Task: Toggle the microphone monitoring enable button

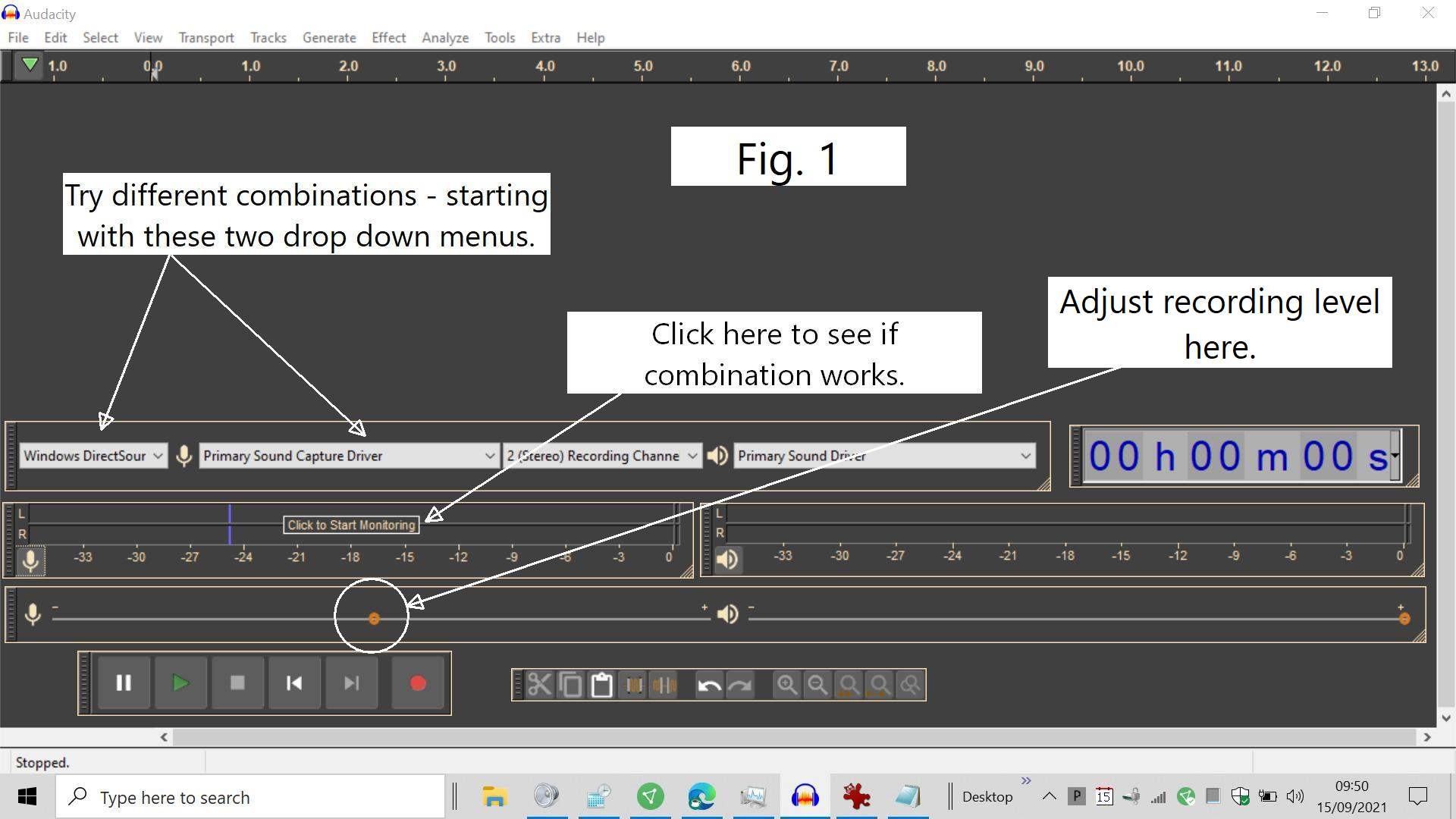Action: point(32,559)
